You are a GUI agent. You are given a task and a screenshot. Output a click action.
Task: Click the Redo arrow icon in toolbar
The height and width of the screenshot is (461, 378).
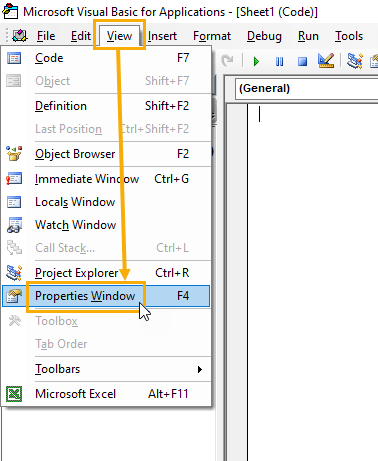[228, 61]
